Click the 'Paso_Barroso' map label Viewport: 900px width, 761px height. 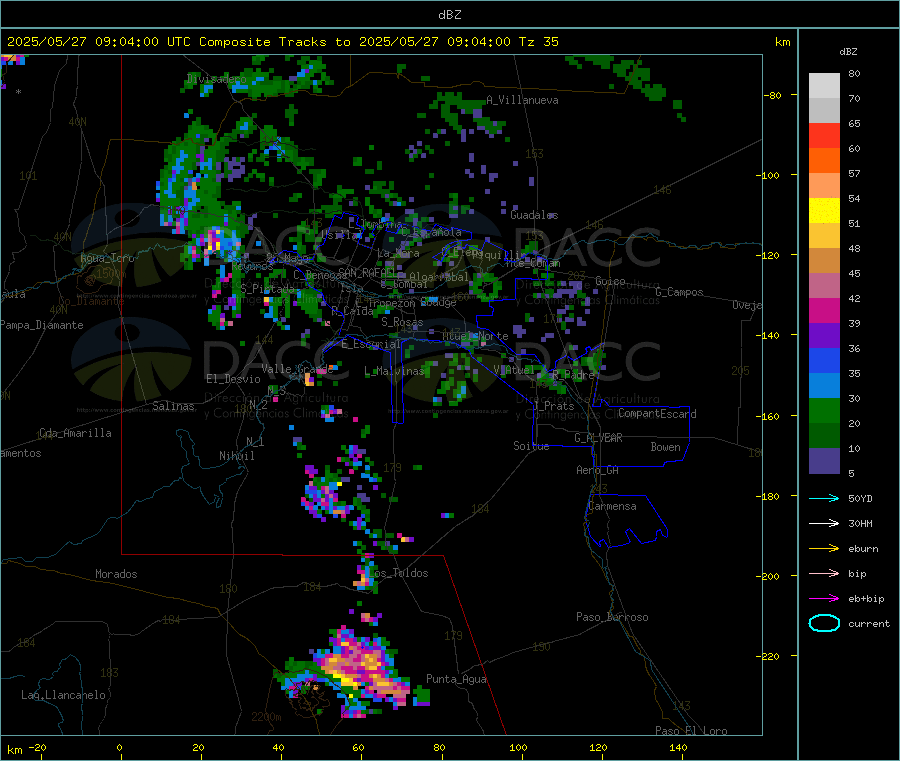tap(612, 617)
